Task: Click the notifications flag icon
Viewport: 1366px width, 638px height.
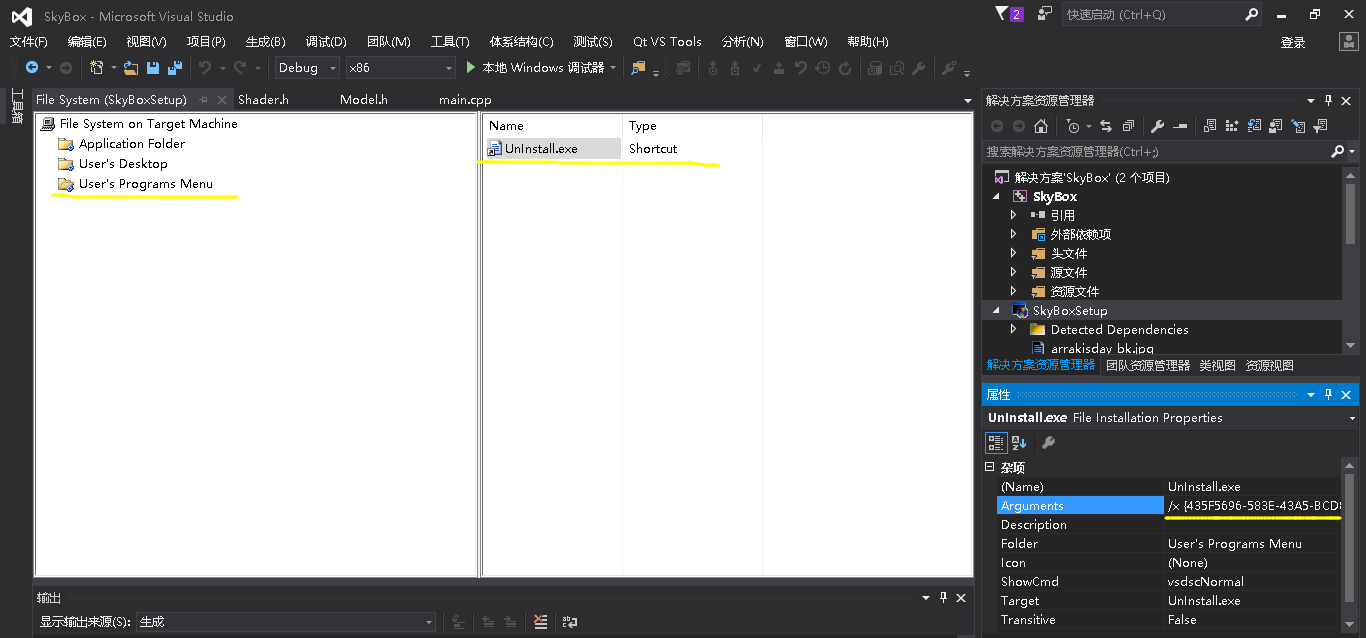Action: click(x=1003, y=14)
